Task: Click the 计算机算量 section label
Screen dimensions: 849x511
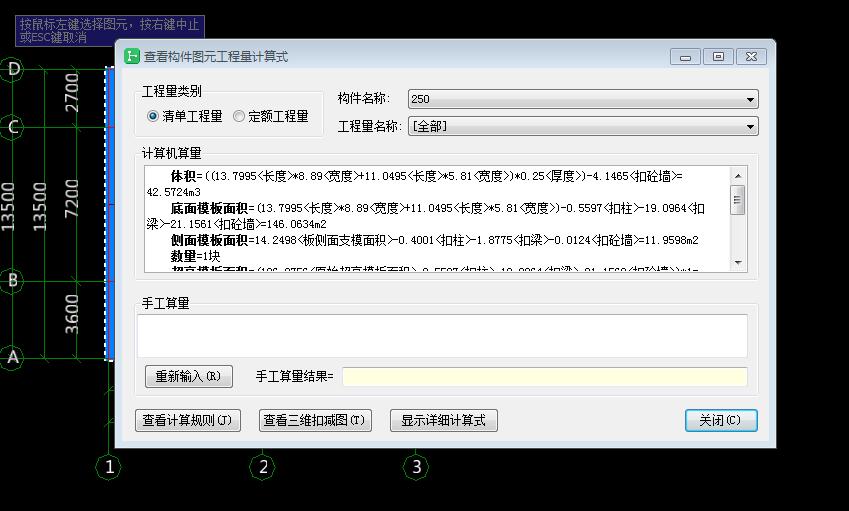Action: [x=172, y=153]
